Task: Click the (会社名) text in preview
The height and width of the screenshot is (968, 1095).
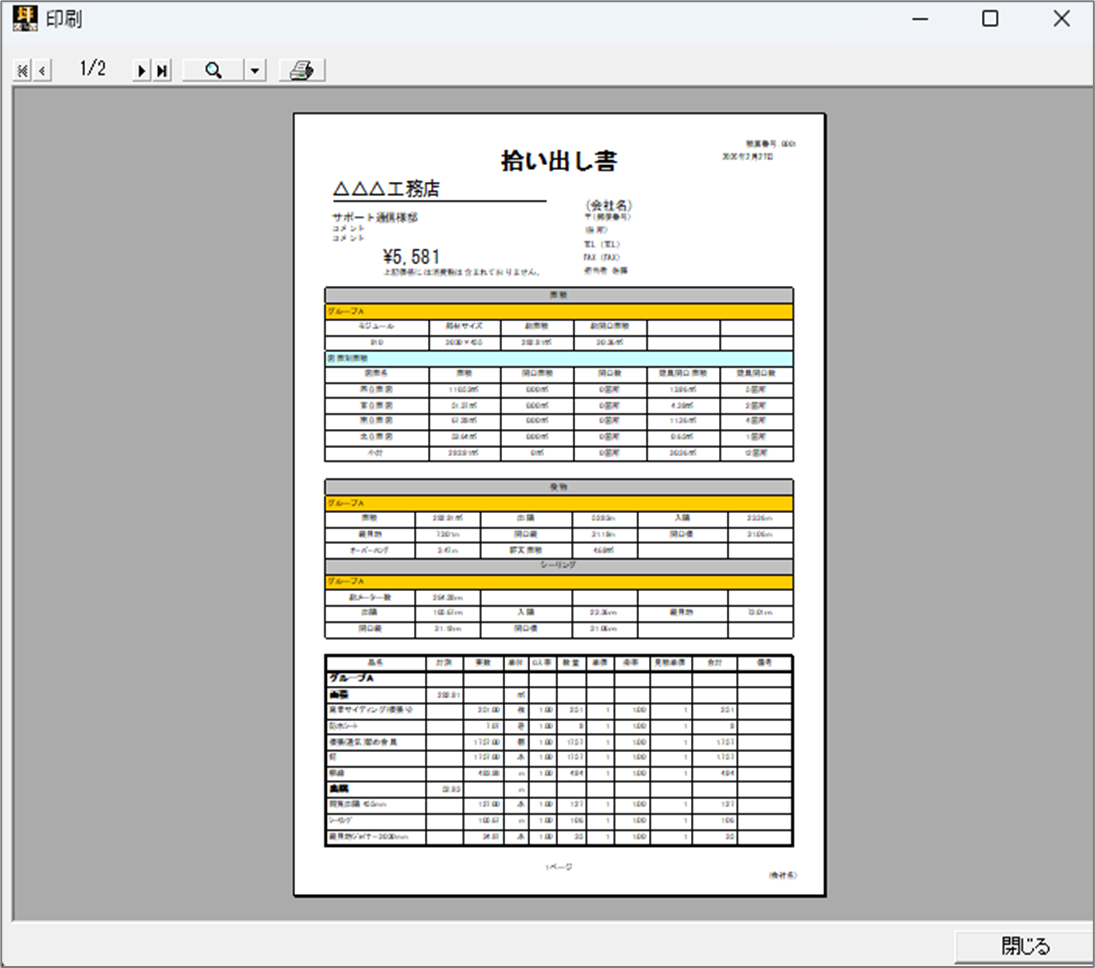Action: (x=608, y=205)
